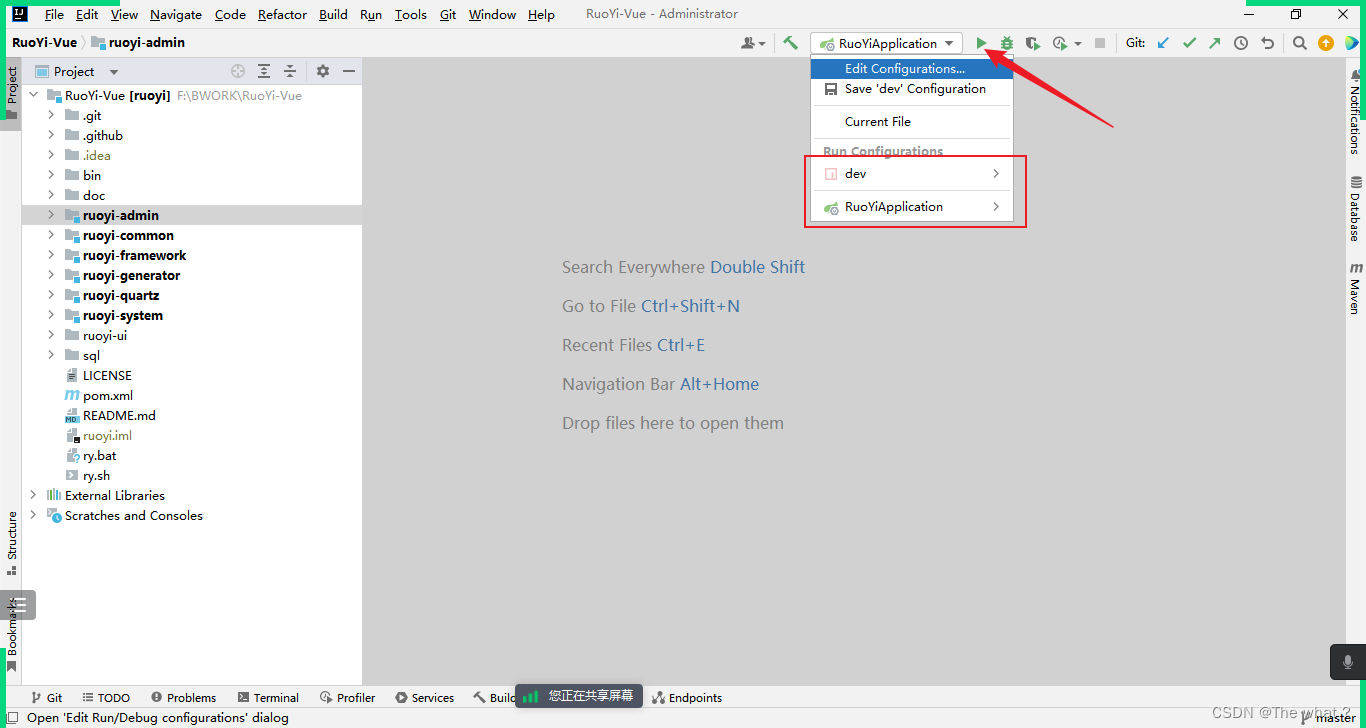Open the Project view mode dropdown
The image size is (1366, 728).
tap(113, 72)
